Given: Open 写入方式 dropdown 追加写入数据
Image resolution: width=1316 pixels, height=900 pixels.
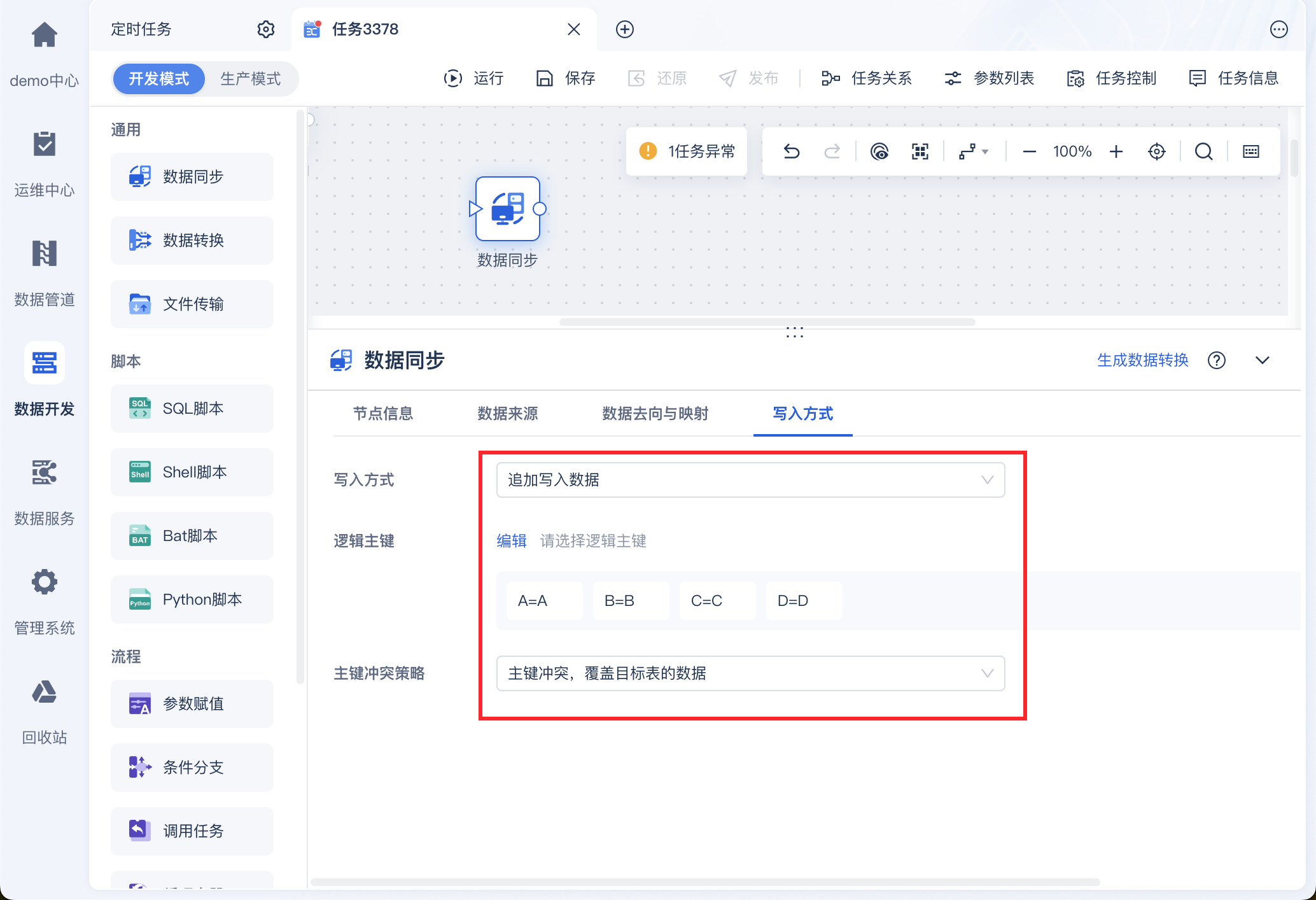Looking at the screenshot, I should (750, 480).
